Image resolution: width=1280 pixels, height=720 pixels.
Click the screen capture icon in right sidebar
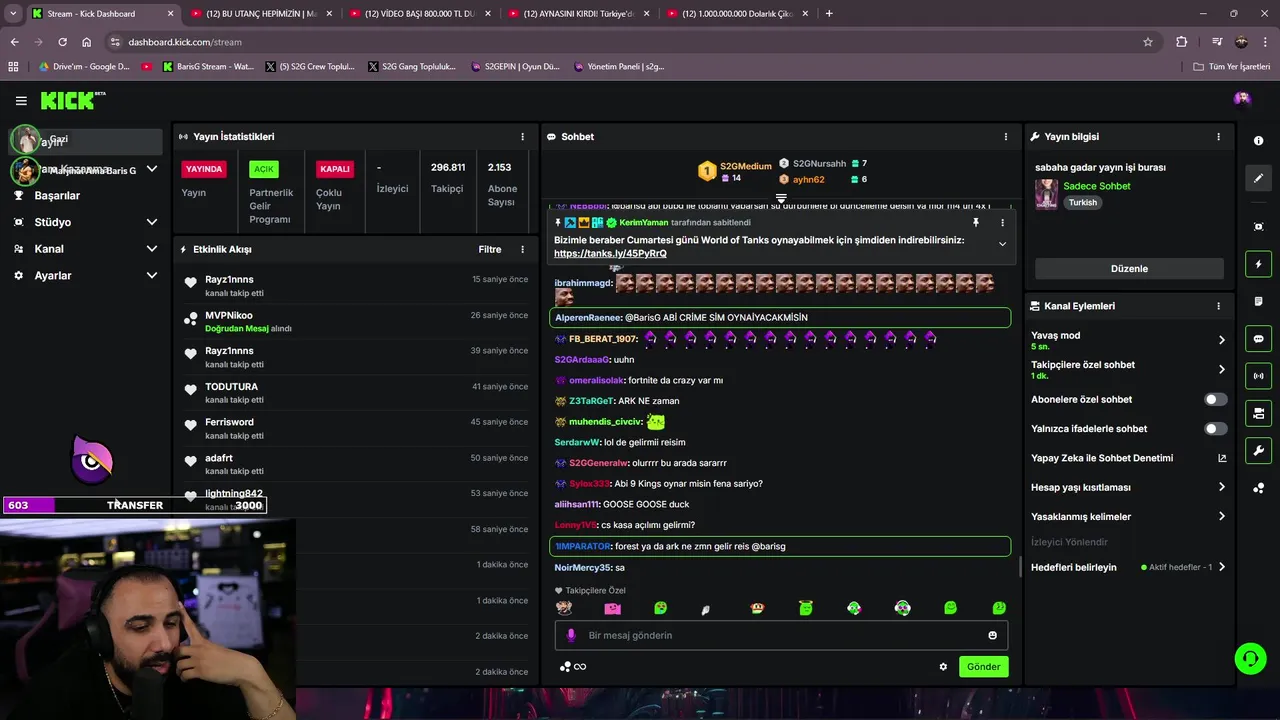pyautogui.click(x=1259, y=227)
